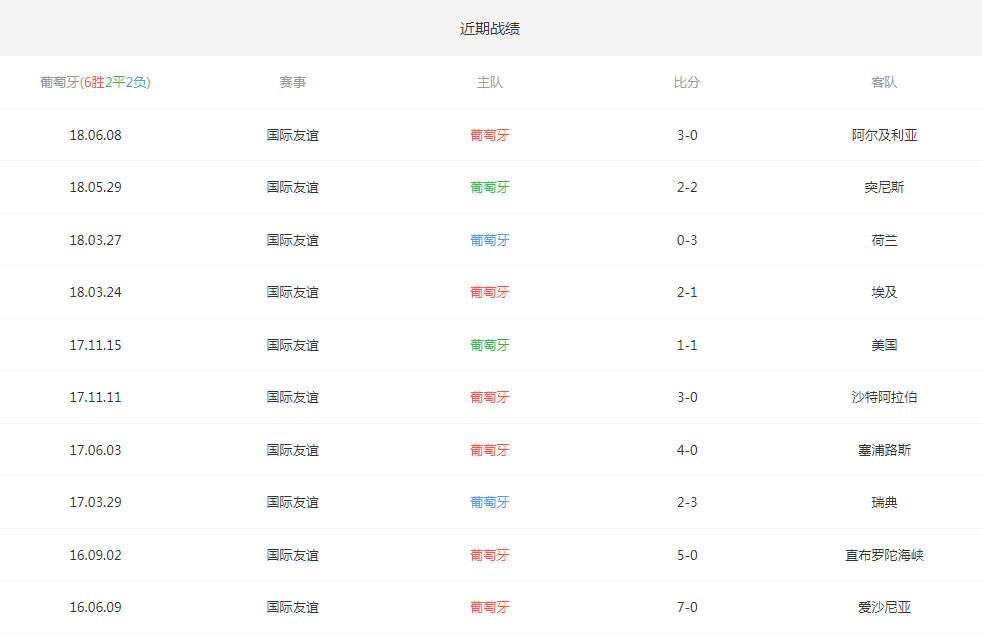Click red 葡萄牙 in the 18.06.08 row

(490, 135)
